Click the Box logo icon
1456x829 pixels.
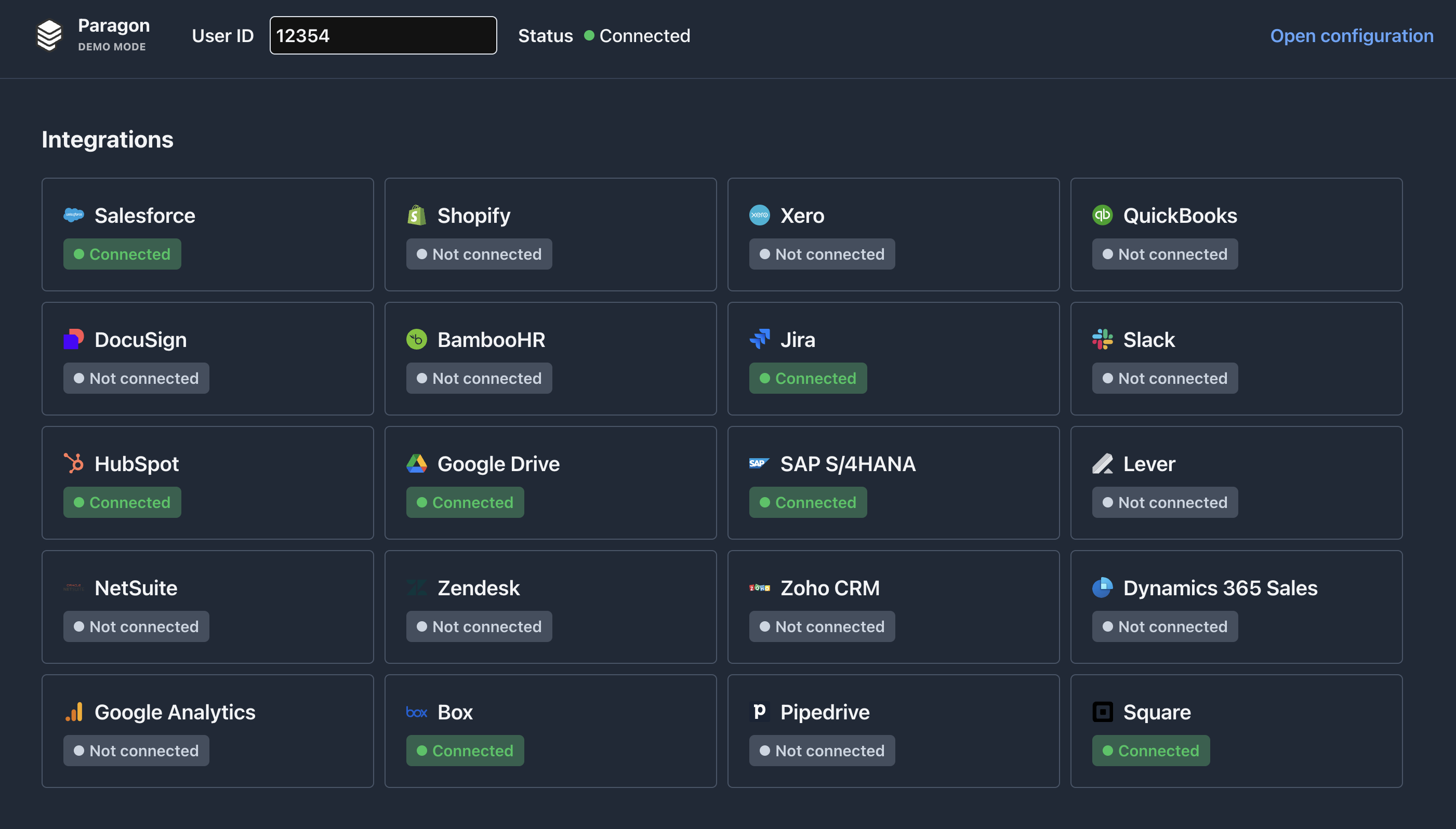[417, 712]
